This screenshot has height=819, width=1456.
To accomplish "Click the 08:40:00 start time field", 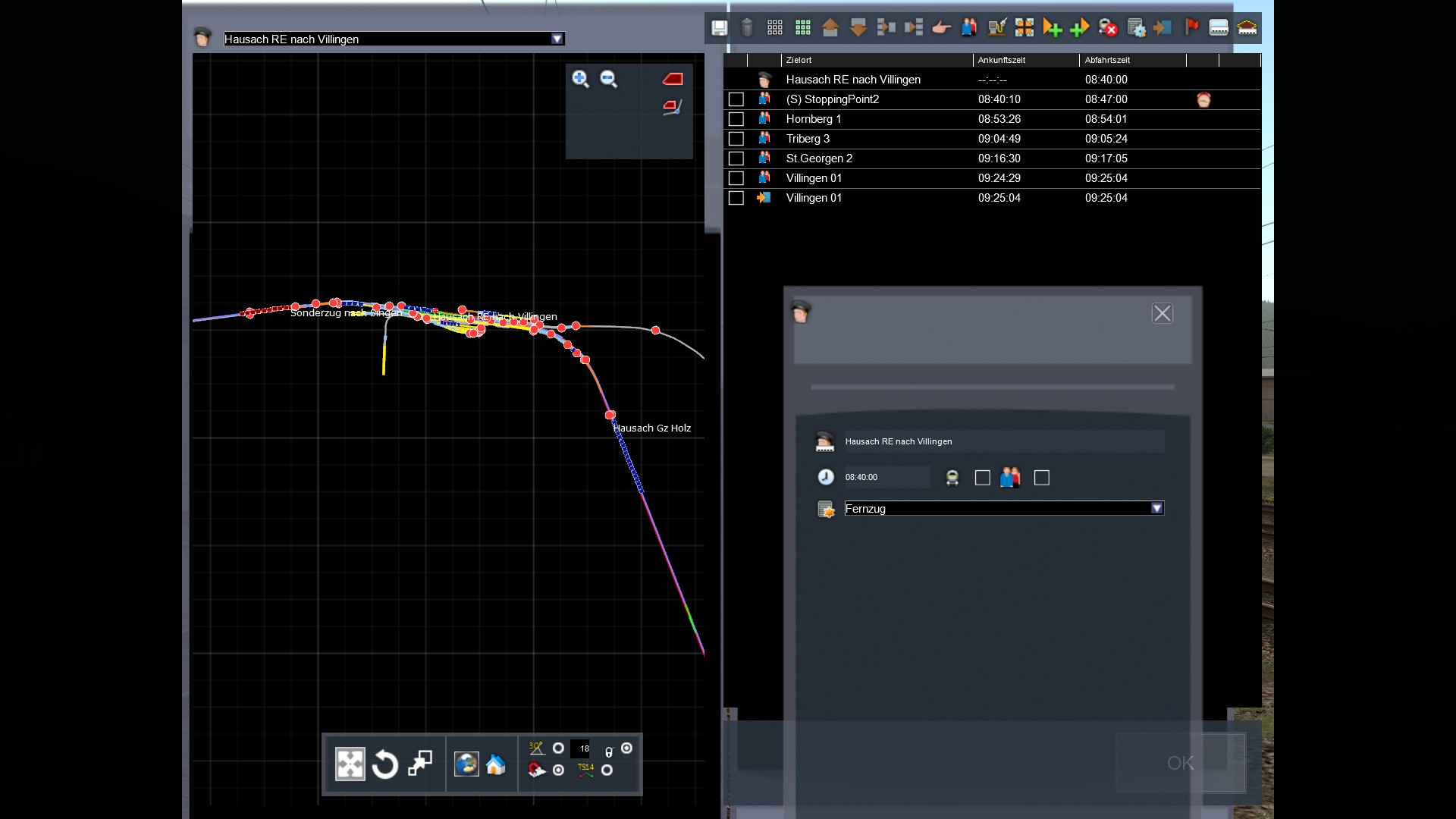I will pos(886,477).
